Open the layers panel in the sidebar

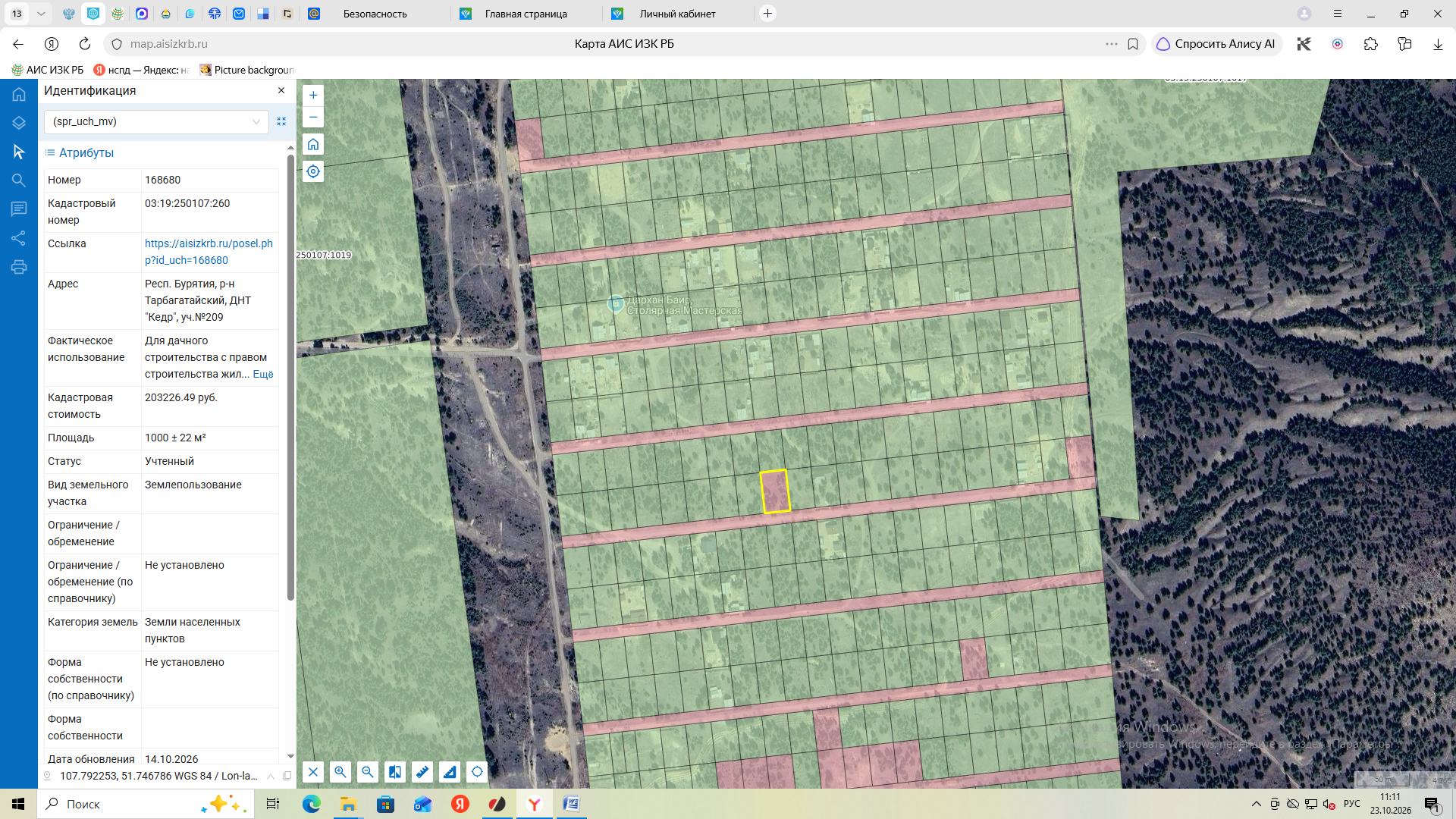[x=19, y=123]
